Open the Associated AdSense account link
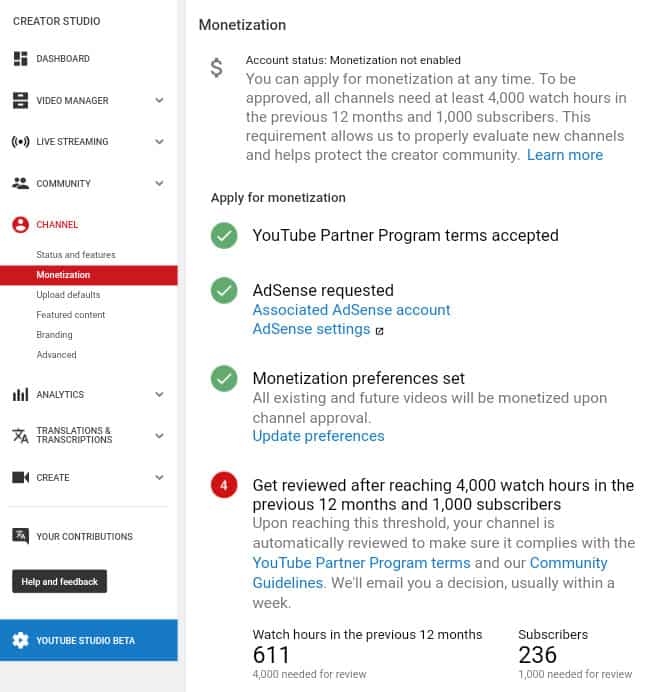This screenshot has width=660, height=692. click(351, 310)
